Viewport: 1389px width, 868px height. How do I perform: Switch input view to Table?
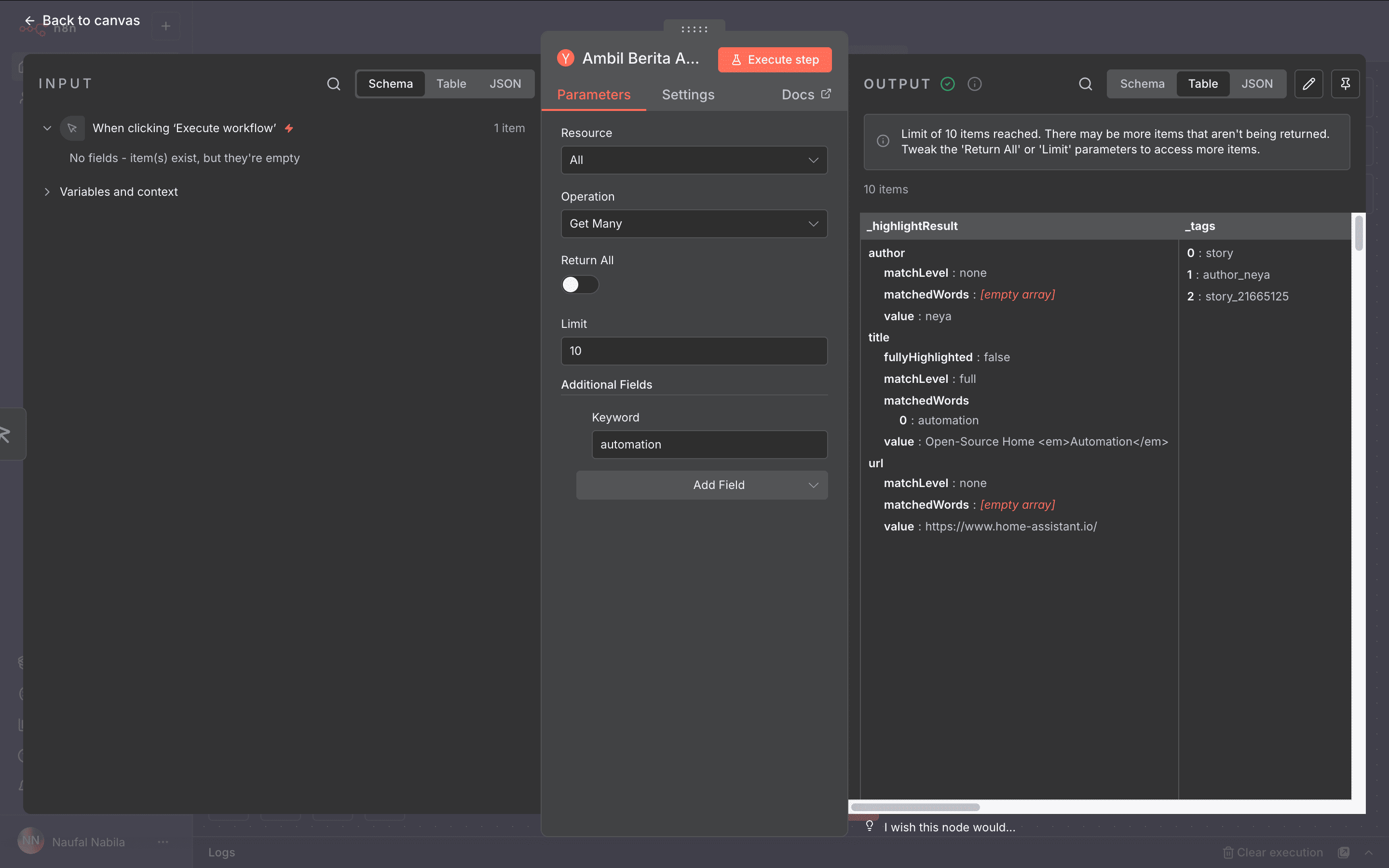(x=451, y=84)
